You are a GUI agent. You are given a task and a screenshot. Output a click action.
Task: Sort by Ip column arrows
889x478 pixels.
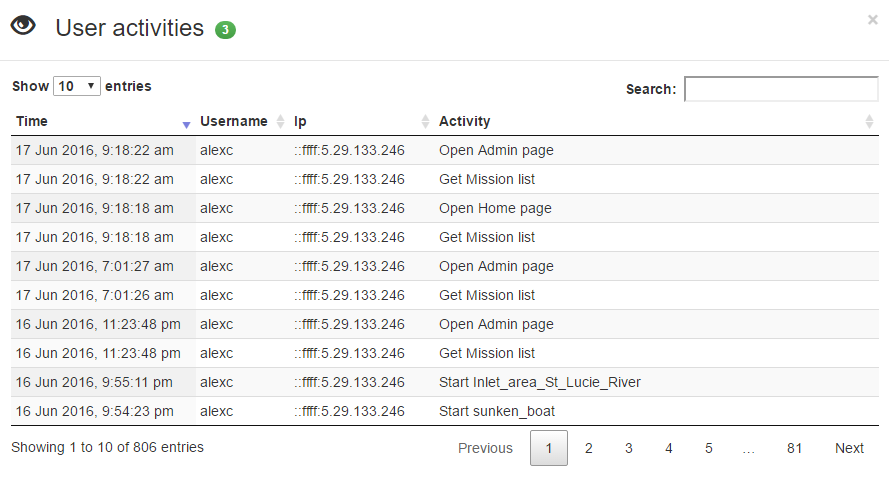pyautogui.click(x=425, y=121)
